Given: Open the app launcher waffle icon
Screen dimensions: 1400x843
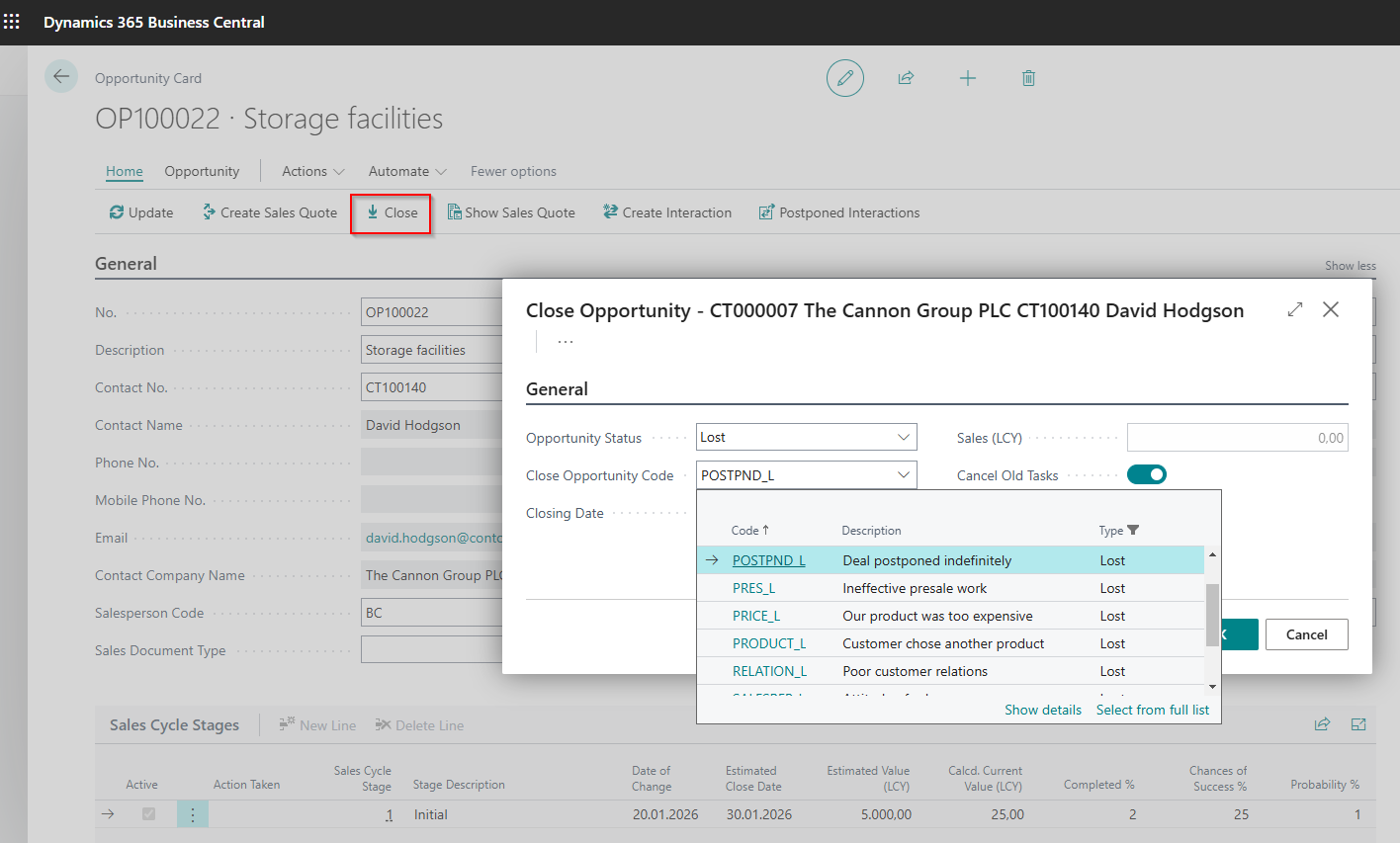Looking at the screenshot, I should click(12, 22).
